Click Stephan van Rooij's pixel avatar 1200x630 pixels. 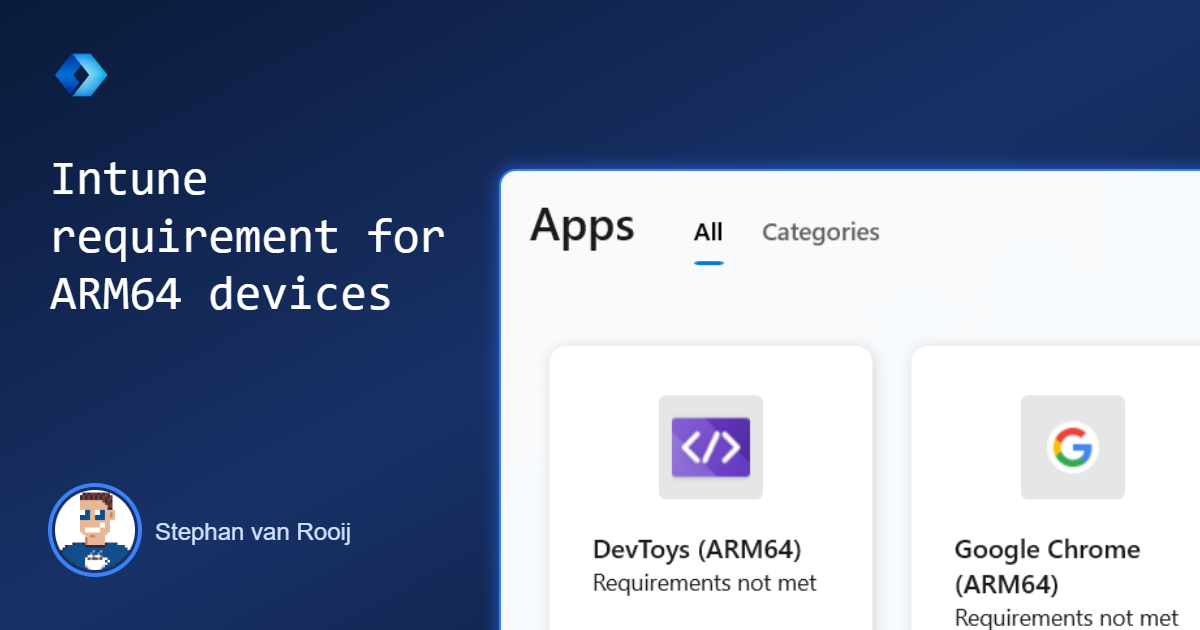(94, 530)
